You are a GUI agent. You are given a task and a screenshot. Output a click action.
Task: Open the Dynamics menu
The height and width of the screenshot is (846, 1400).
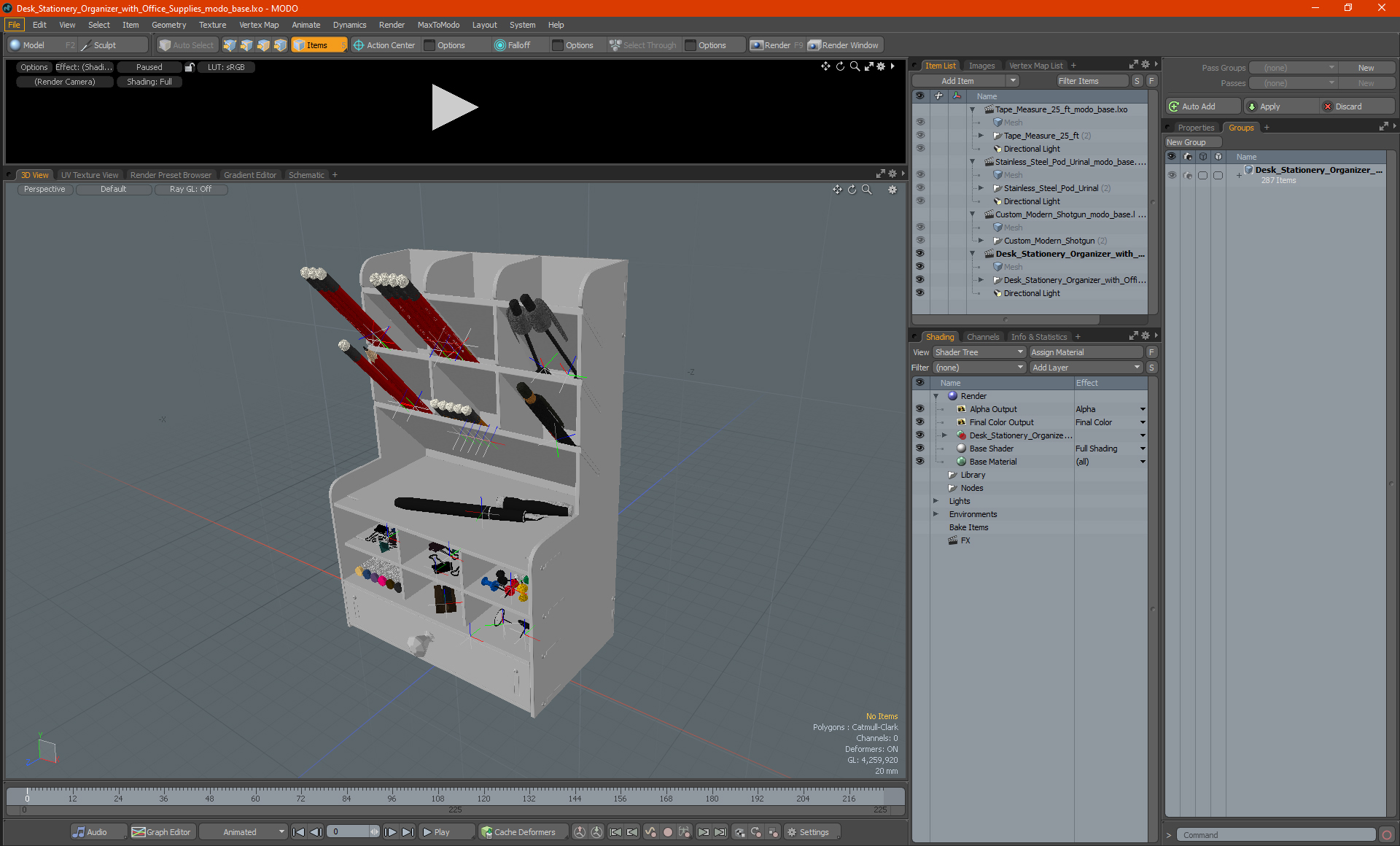[349, 25]
